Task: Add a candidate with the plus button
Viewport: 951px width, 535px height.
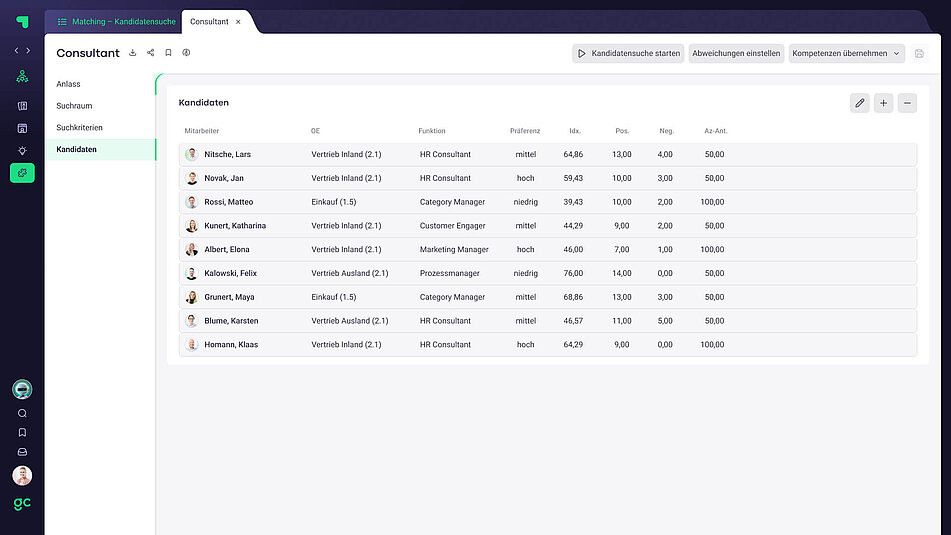Action: pyautogui.click(x=884, y=103)
